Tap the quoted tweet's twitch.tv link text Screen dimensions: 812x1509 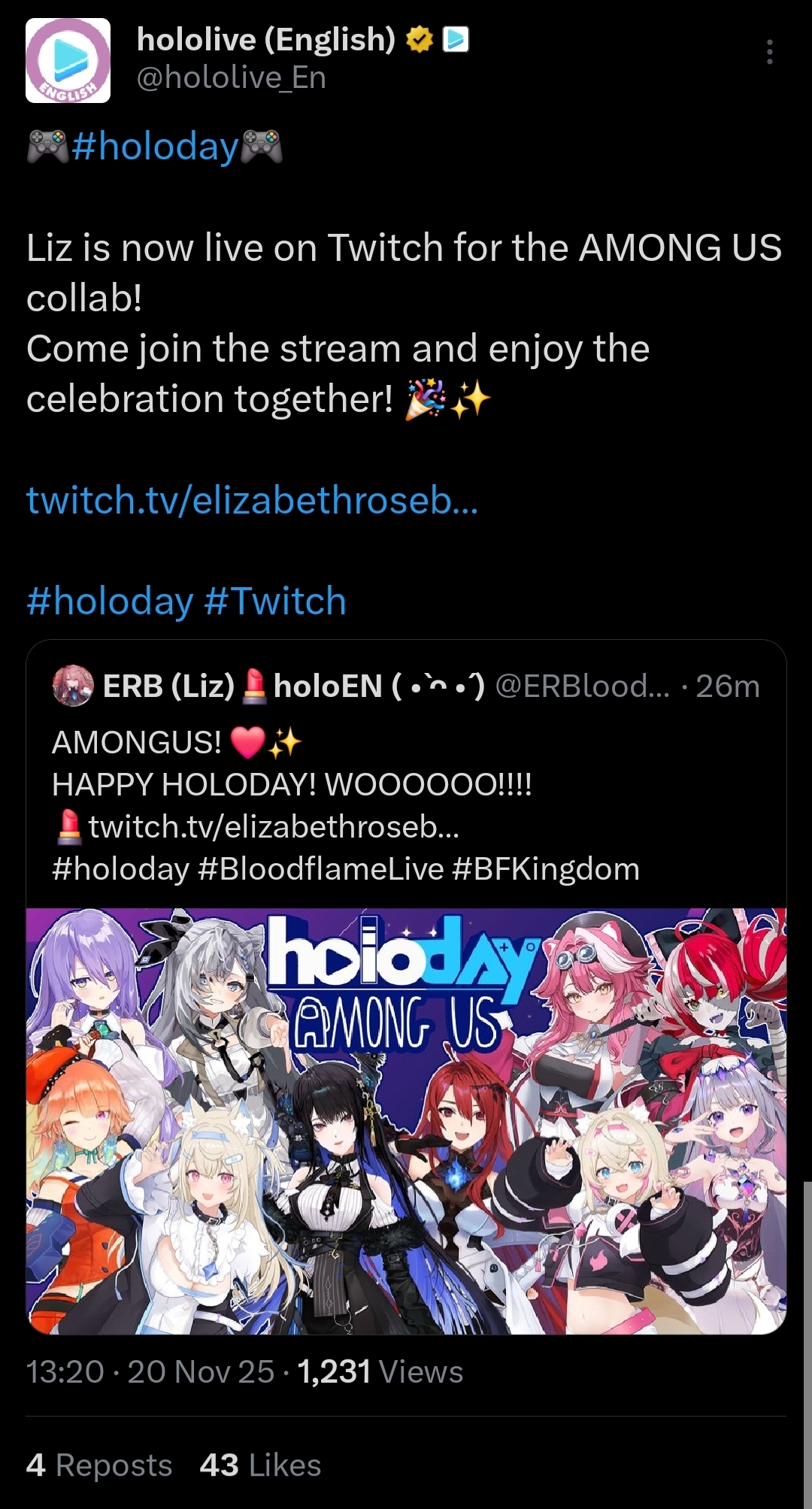[x=274, y=827]
